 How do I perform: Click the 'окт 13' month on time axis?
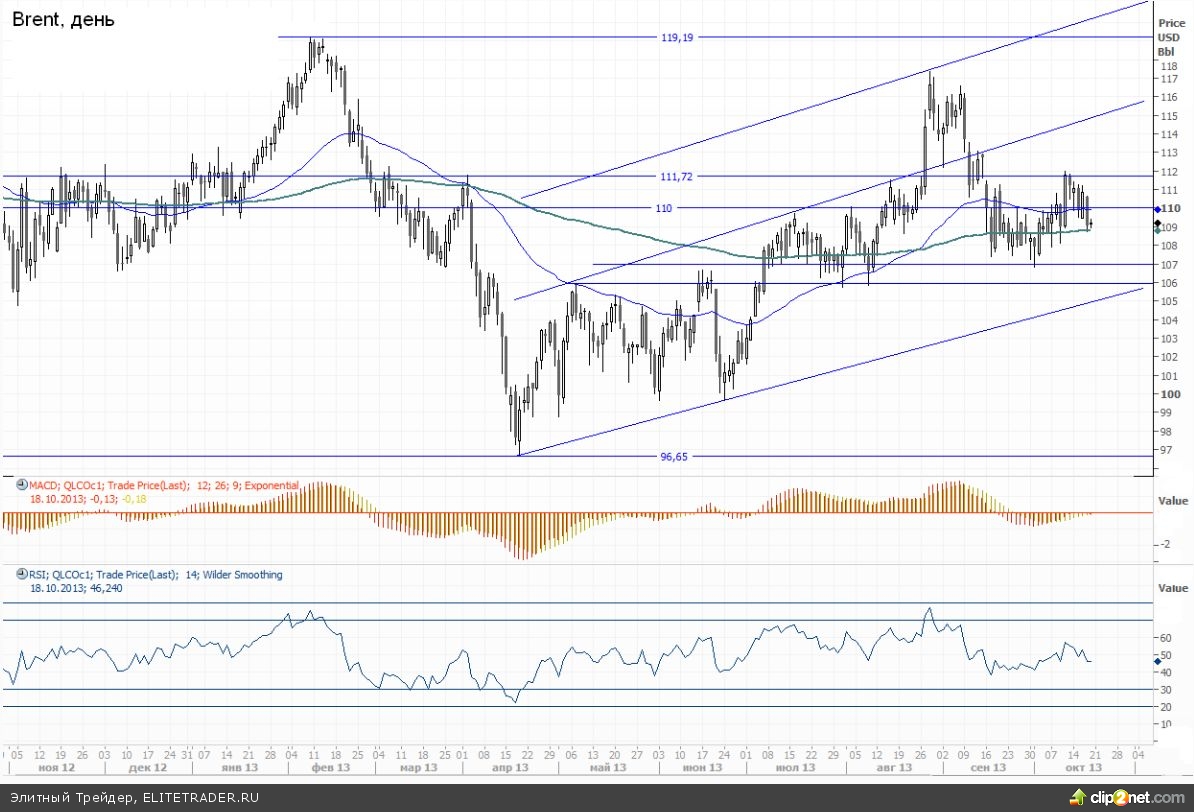(x=1081, y=768)
